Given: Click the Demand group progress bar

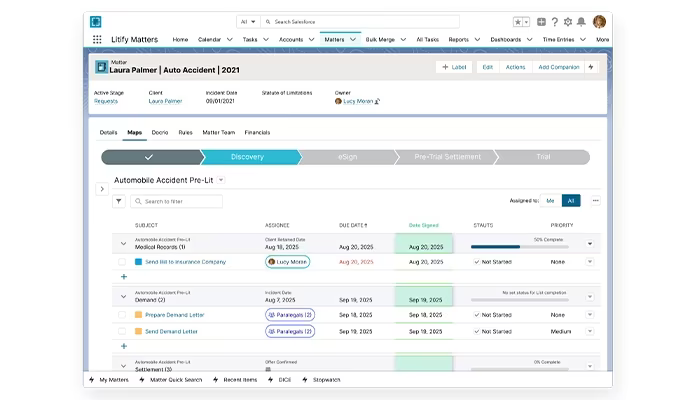Looking at the screenshot, I should tap(520, 300).
